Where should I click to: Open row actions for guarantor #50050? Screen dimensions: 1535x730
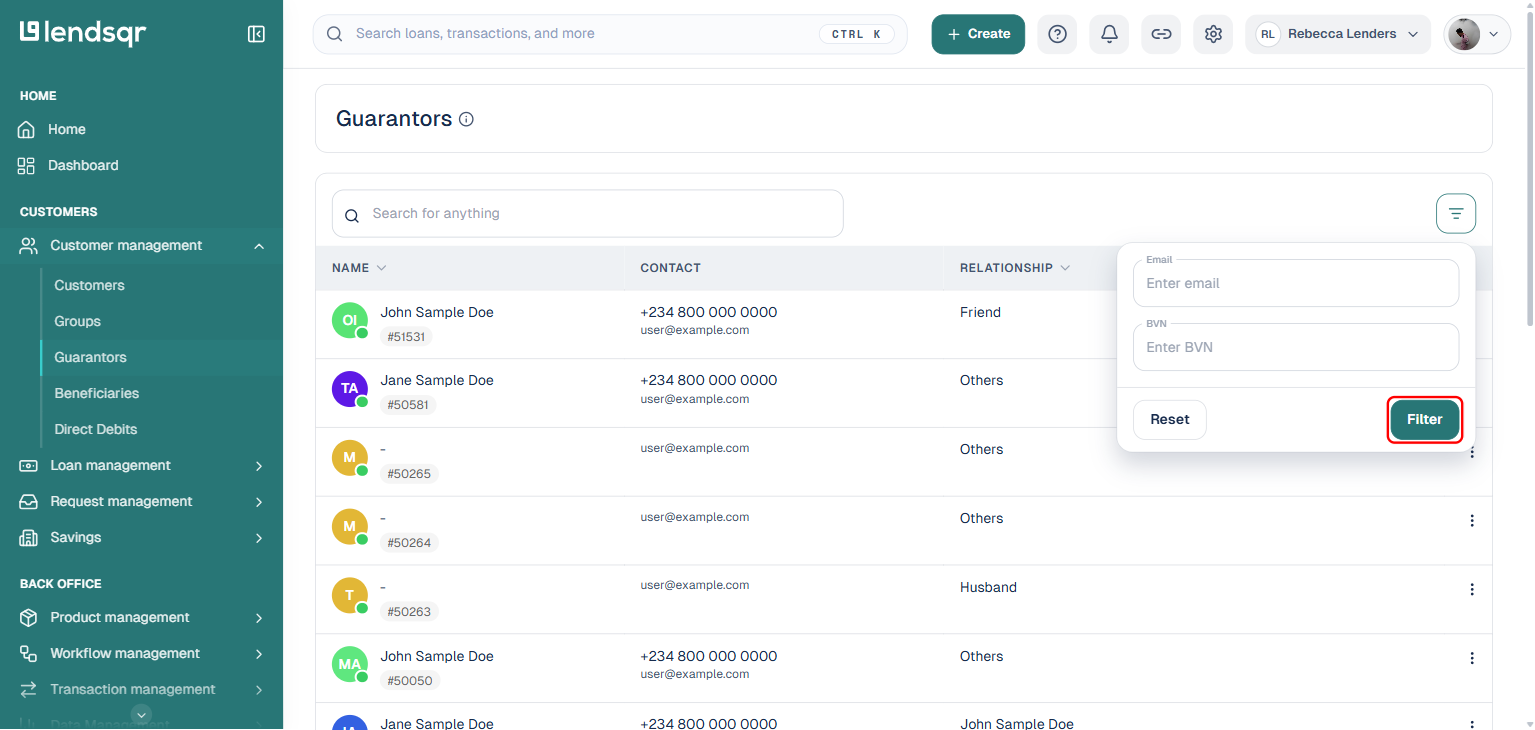(1472, 658)
